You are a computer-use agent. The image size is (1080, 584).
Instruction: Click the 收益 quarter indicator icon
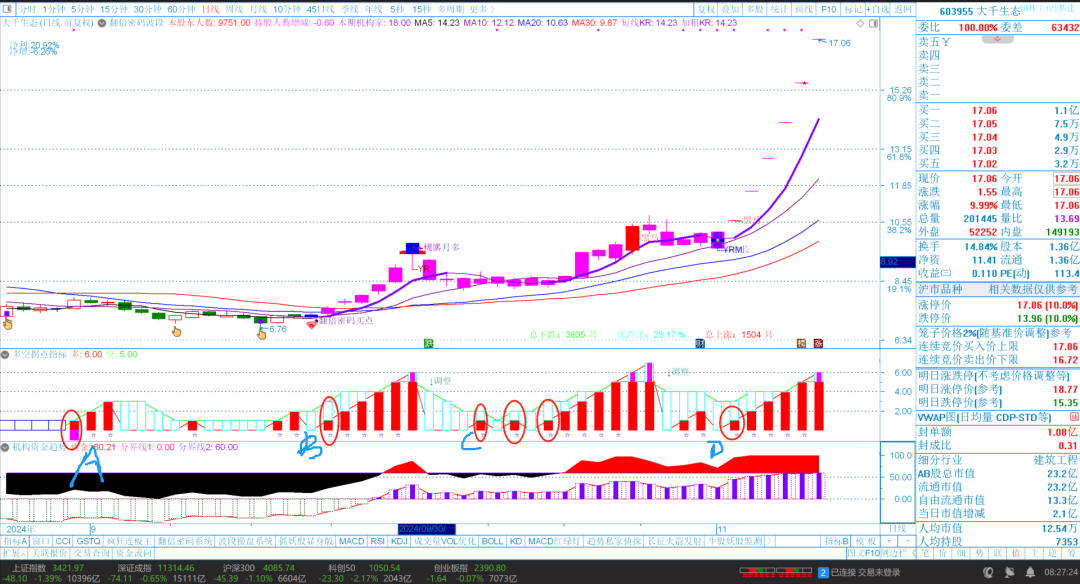point(946,273)
